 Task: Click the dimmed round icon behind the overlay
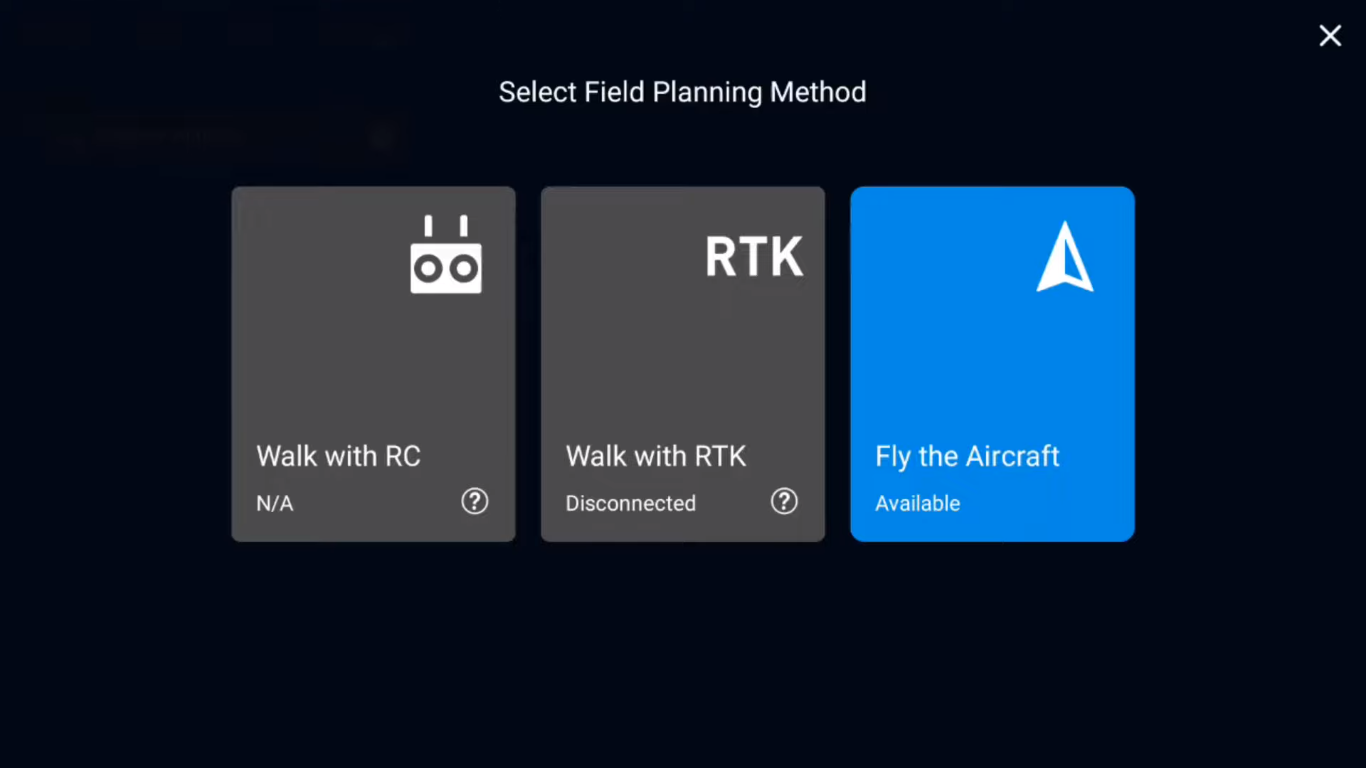[x=383, y=137]
